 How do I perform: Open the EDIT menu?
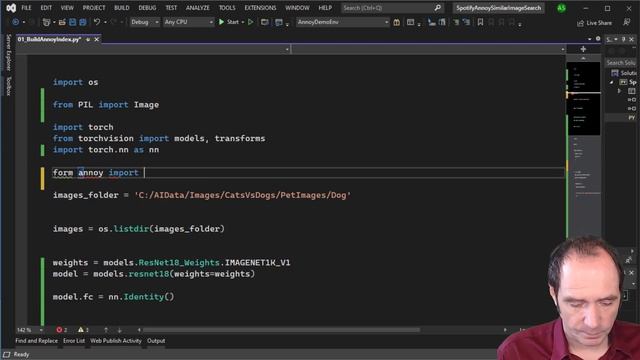coord(46,8)
